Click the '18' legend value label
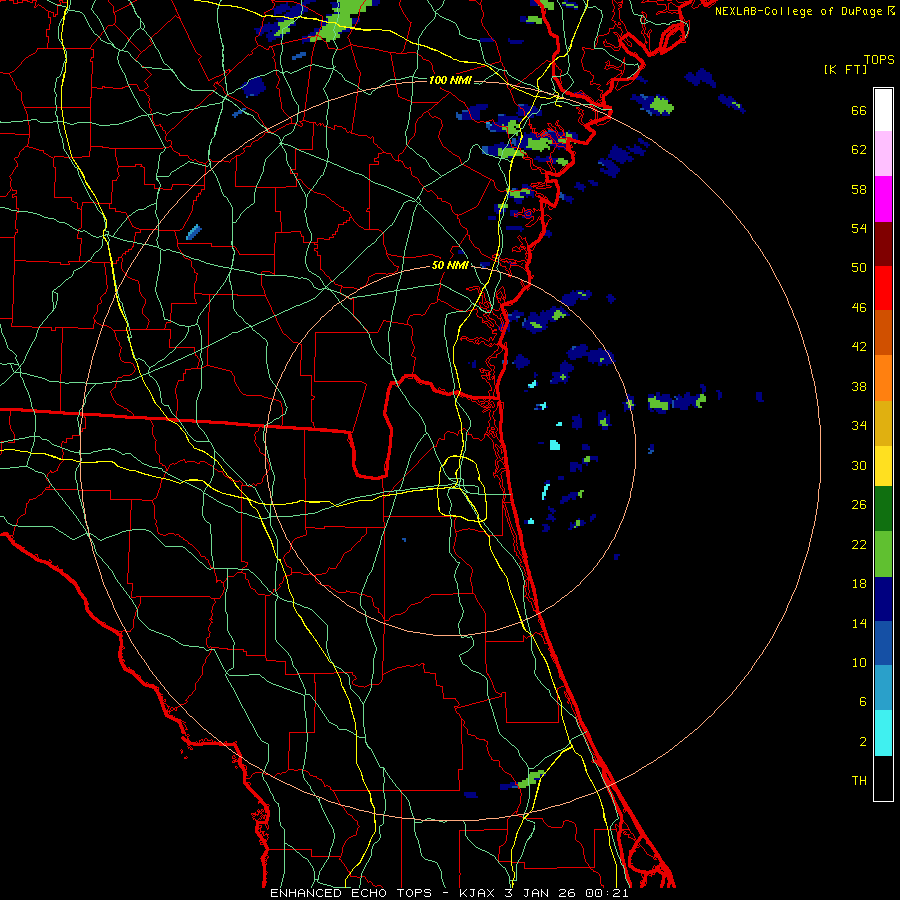This screenshot has height=900, width=900. pyautogui.click(x=859, y=584)
